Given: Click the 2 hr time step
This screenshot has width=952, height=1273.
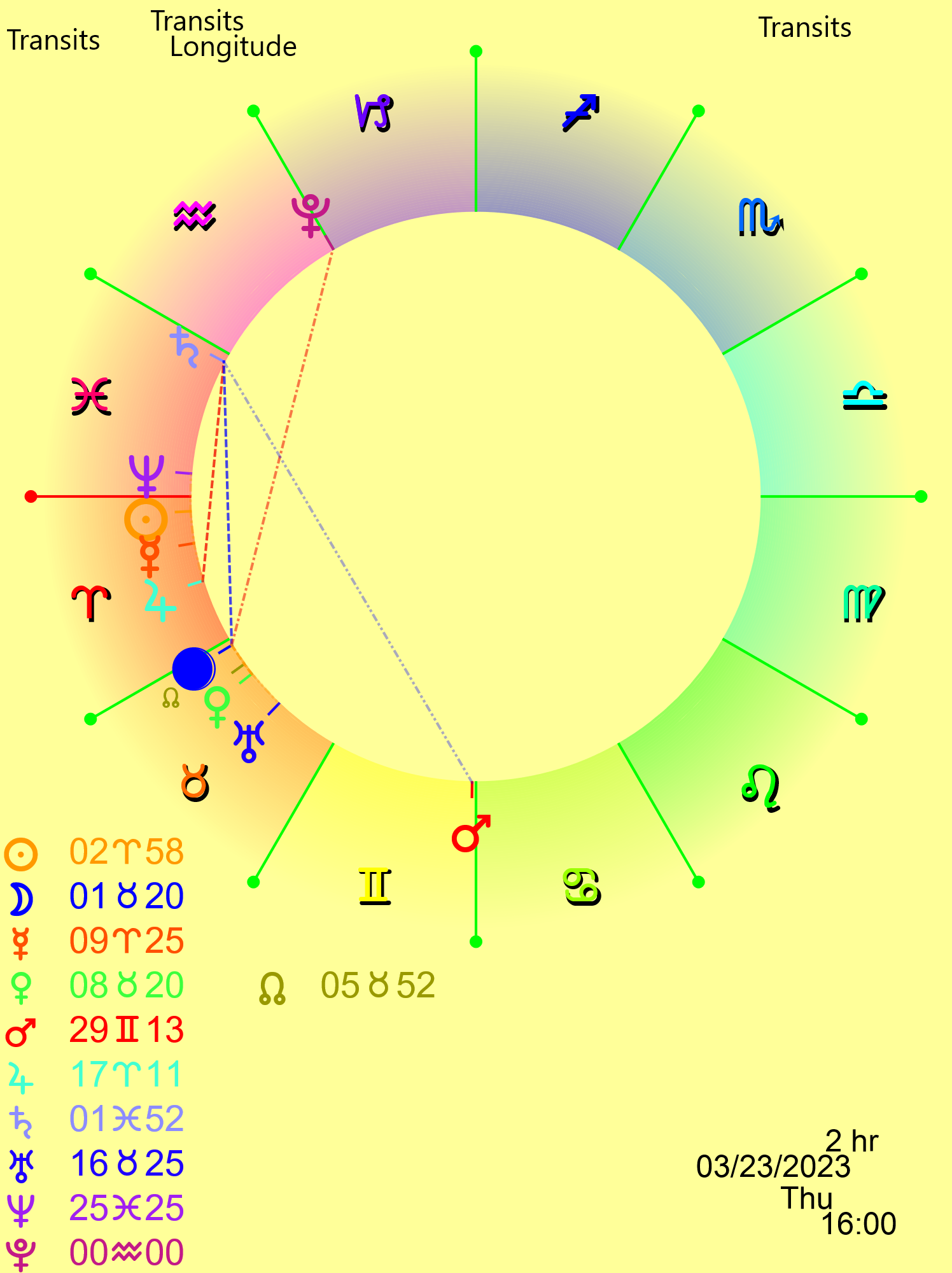Looking at the screenshot, I should (x=851, y=1141).
